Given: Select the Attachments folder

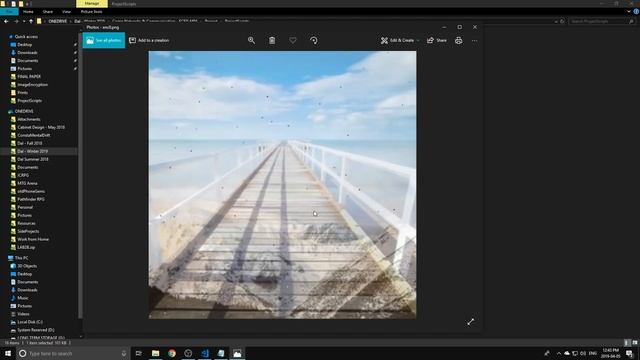Looking at the screenshot, I should (29, 119).
